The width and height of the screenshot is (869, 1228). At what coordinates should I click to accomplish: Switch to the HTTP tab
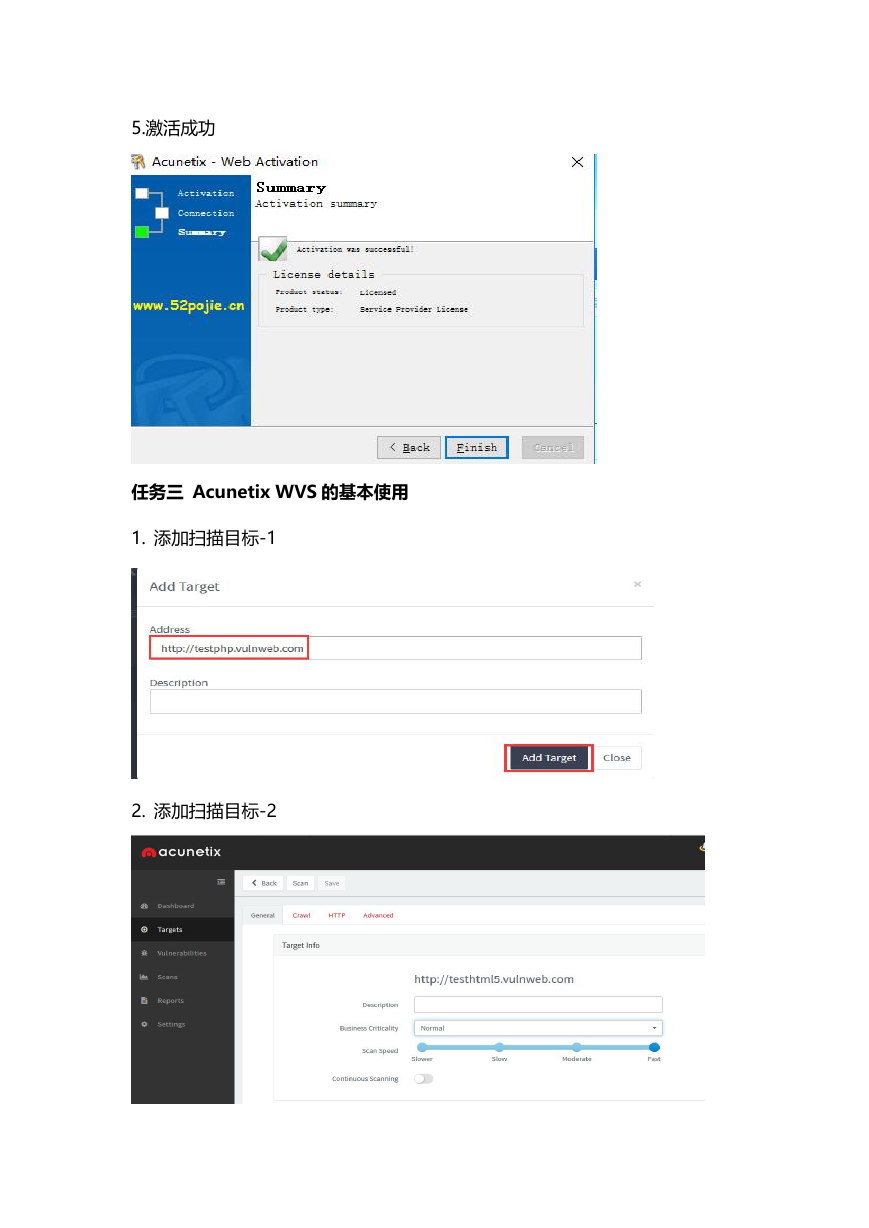[x=337, y=915]
